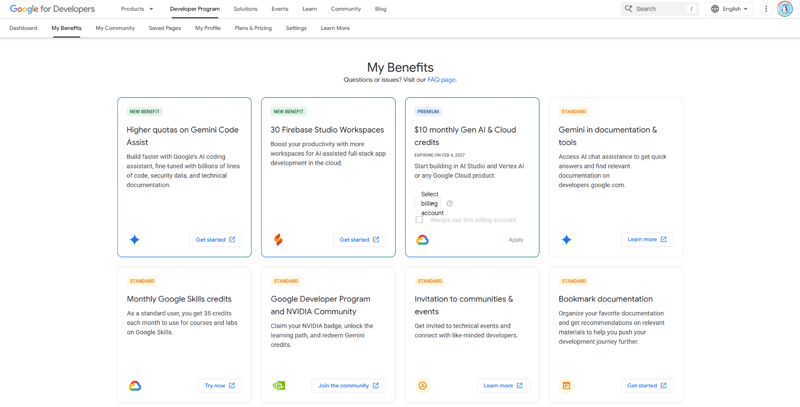The height and width of the screenshot is (407, 800).
Task: Click the Gemini sparkle icon on Code Assist card
Action: point(135,240)
